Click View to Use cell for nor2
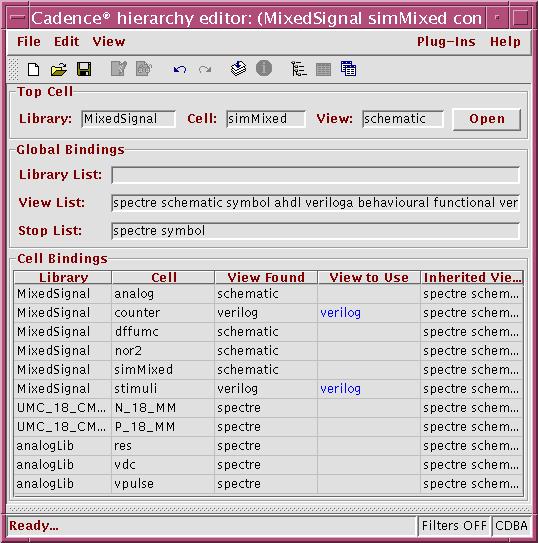Image resolution: width=538 pixels, height=543 pixels. click(x=369, y=351)
